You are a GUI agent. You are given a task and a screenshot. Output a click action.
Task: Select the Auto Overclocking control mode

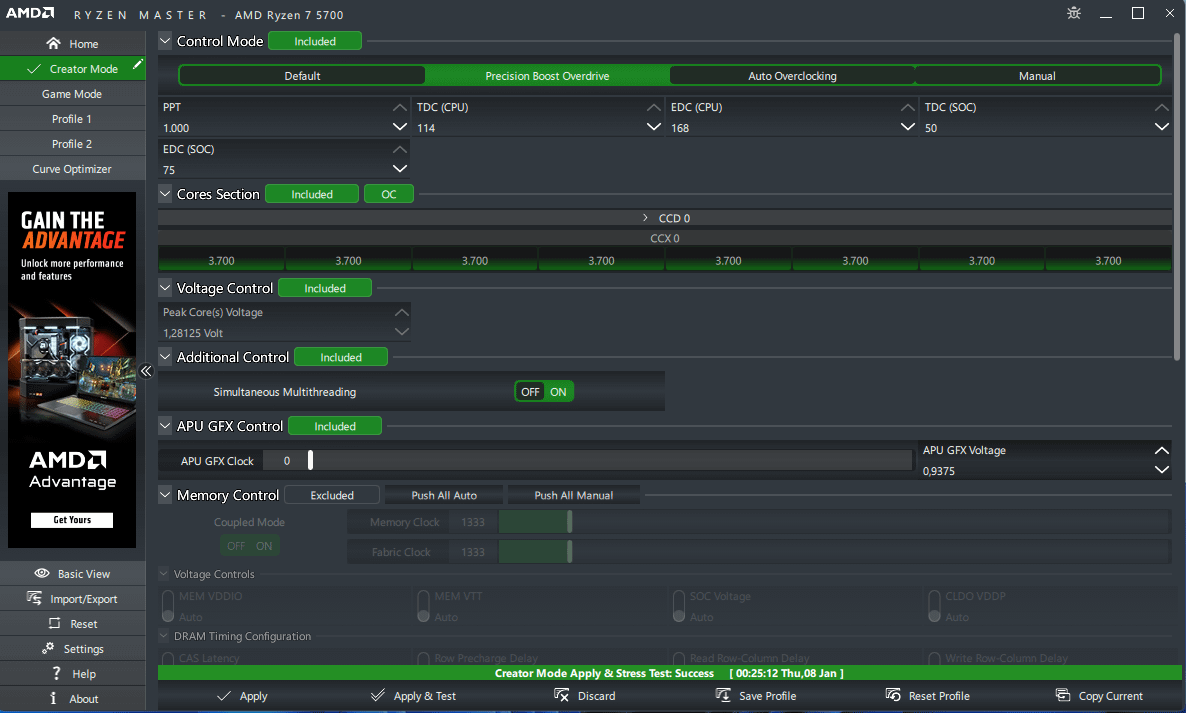click(x=792, y=76)
